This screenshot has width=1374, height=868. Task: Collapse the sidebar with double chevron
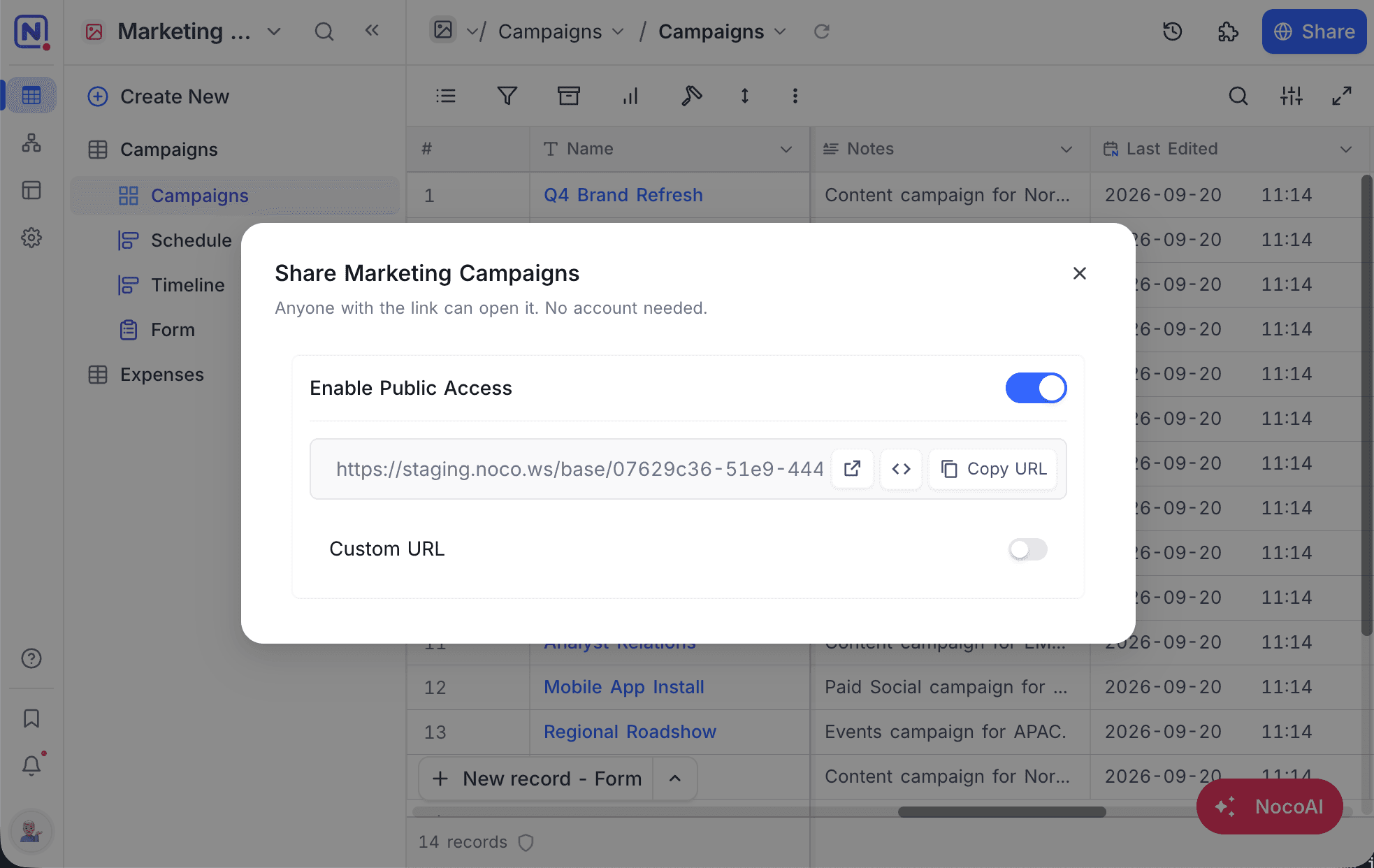click(x=372, y=31)
